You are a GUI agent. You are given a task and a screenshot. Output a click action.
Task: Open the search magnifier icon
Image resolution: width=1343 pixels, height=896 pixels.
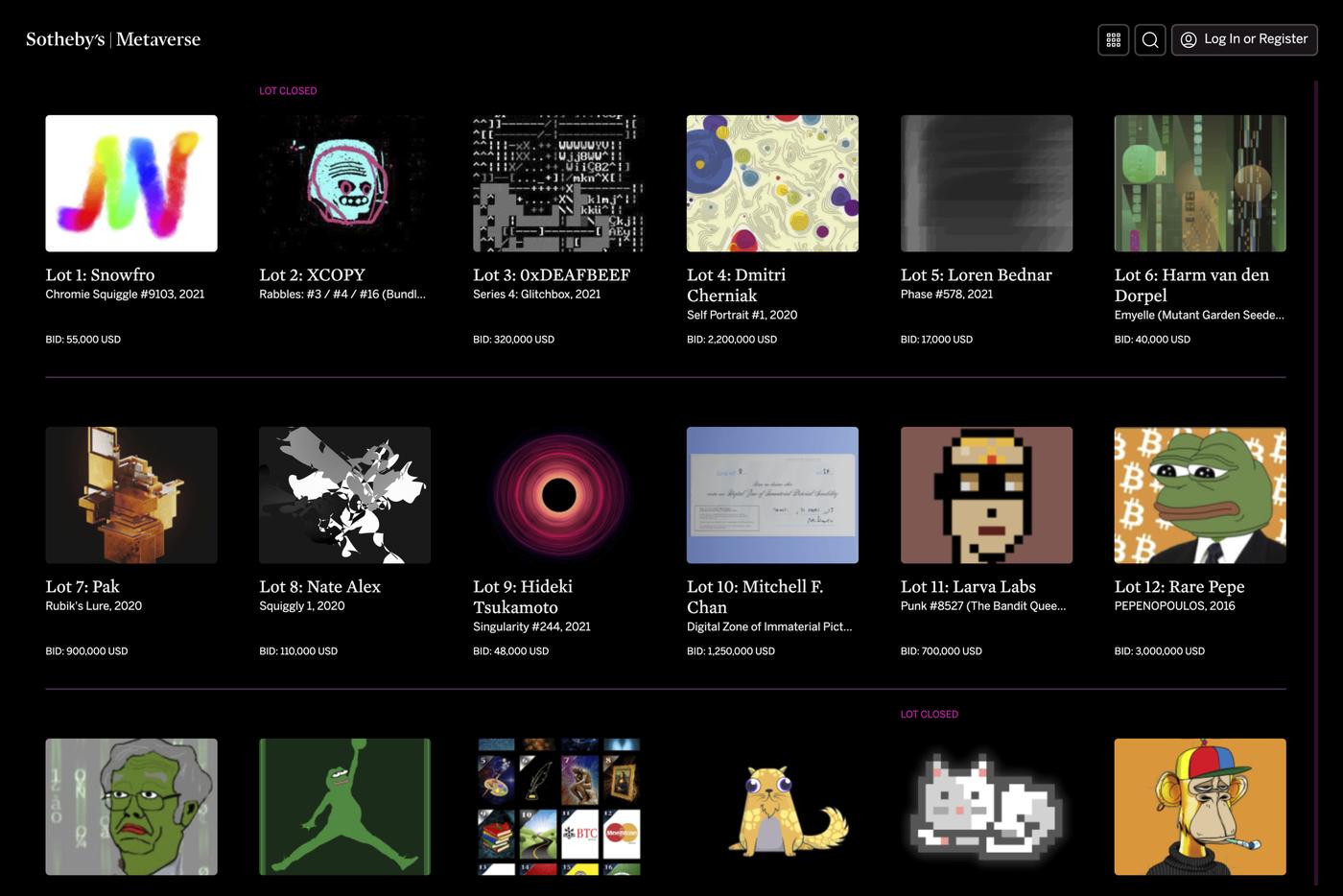1150,39
